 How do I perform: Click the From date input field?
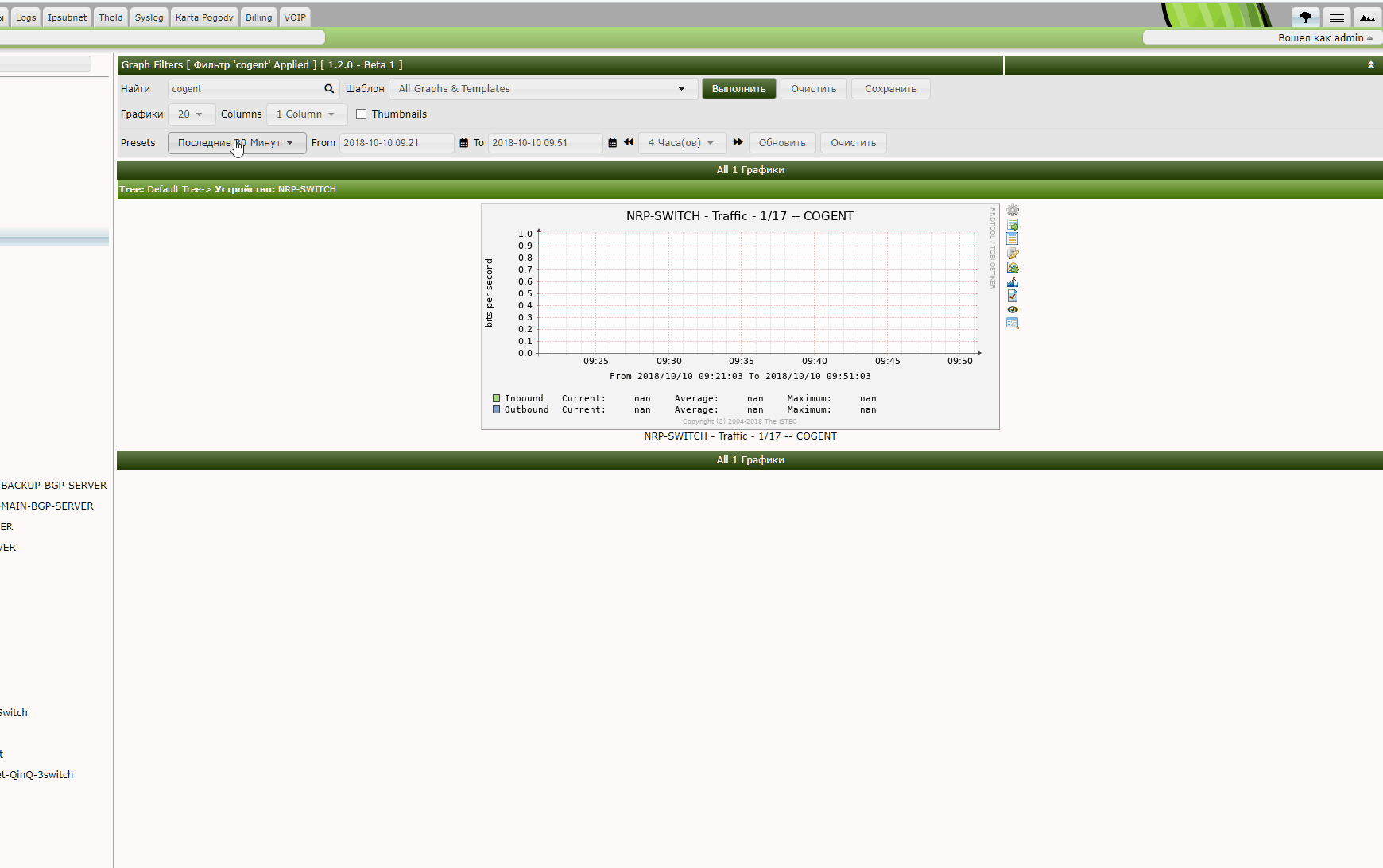tap(397, 142)
